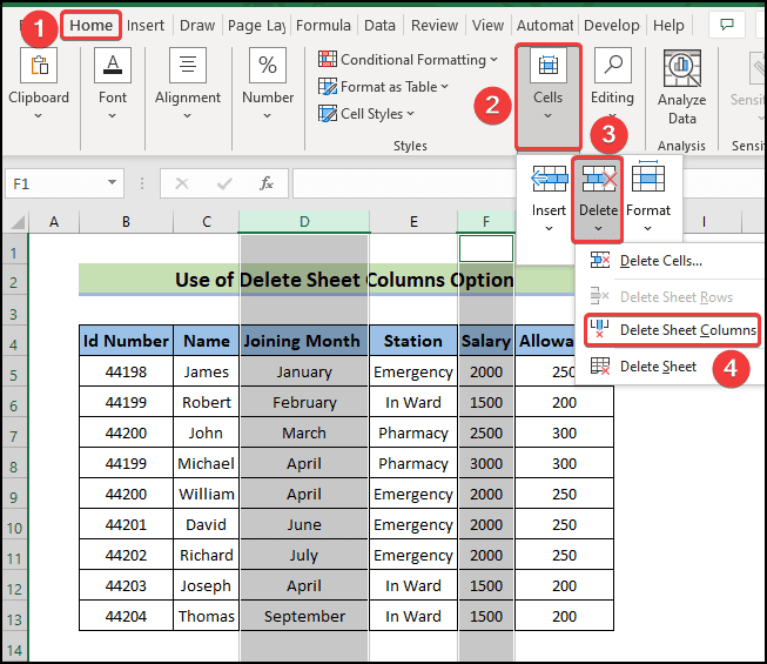The image size is (767, 664).
Task: Select the Joining Month header cell
Action: [303, 341]
